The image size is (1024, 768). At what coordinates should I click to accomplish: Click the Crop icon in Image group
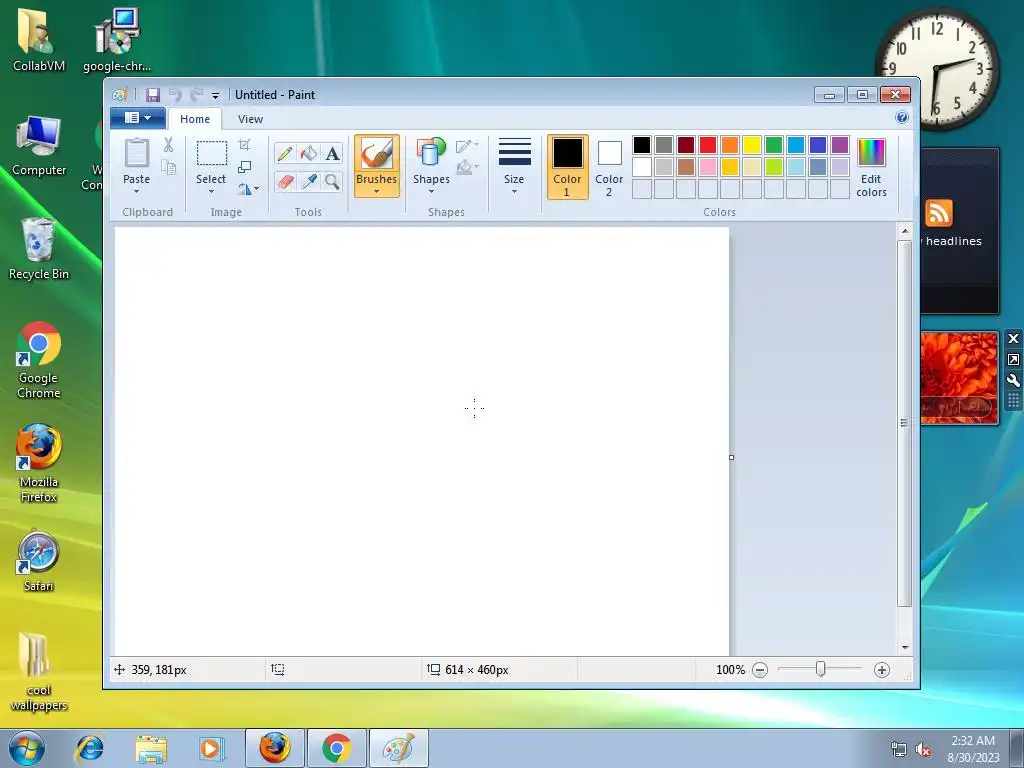click(x=244, y=144)
